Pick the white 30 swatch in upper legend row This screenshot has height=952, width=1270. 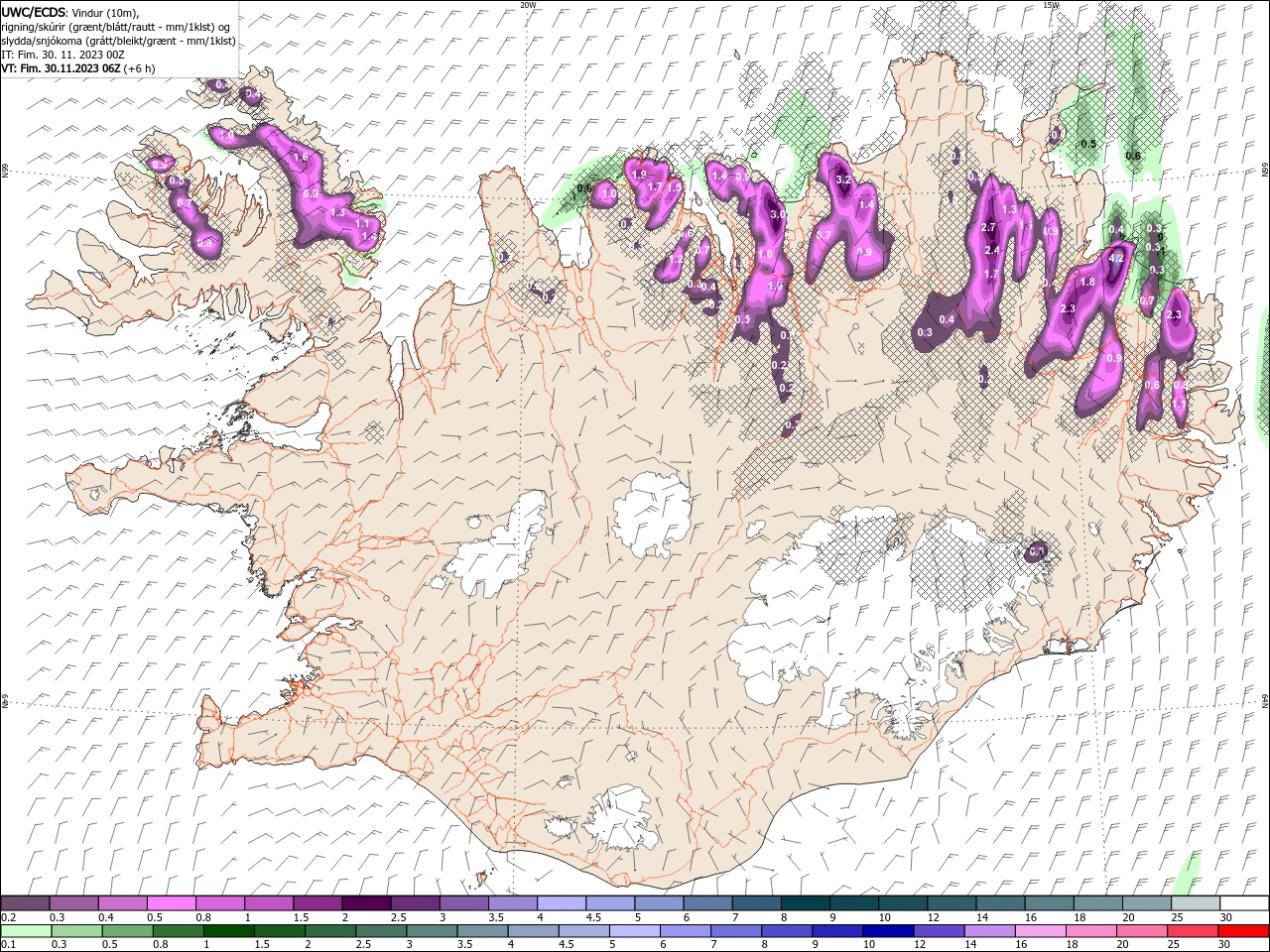[1243, 903]
